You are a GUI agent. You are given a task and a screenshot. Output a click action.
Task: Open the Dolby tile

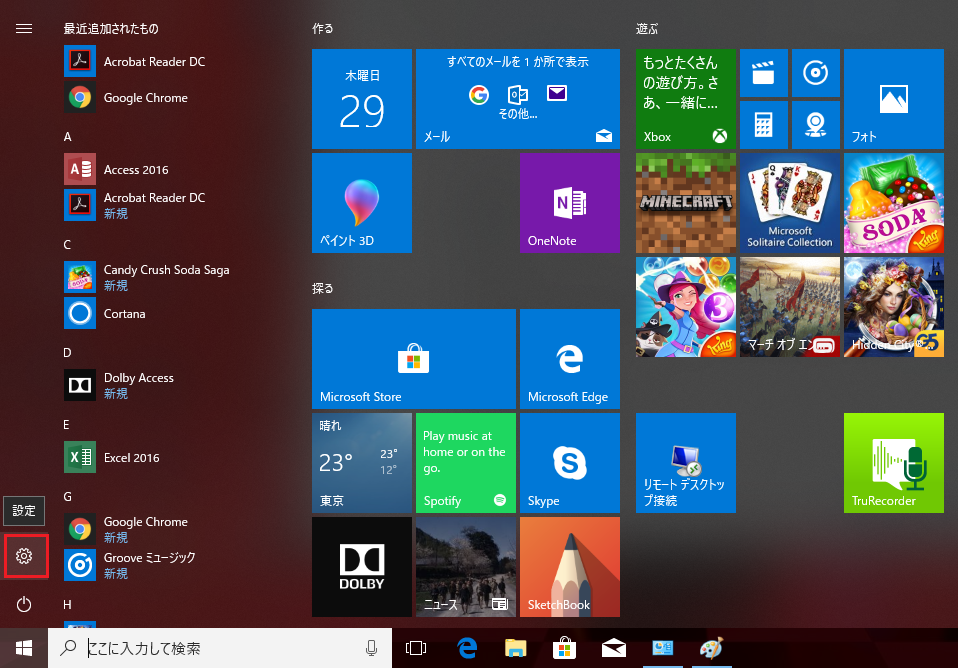(x=362, y=567)
